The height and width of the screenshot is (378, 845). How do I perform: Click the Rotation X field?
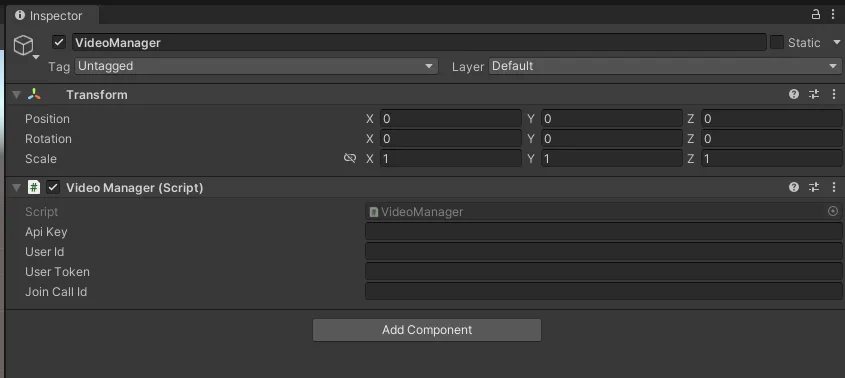click(451, 139)
